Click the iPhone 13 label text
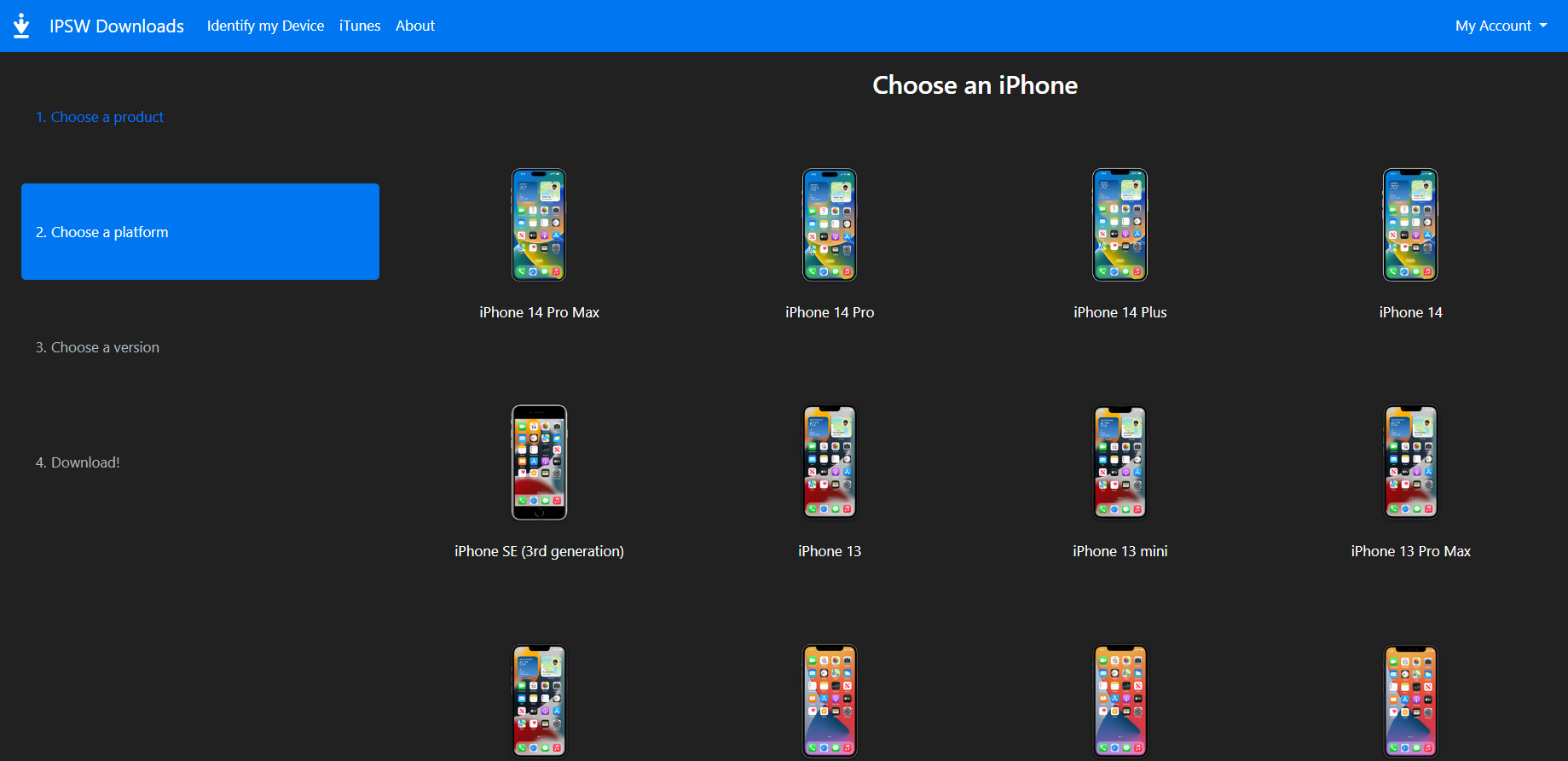The image size is (1568, 761). (x=830, y=551)
